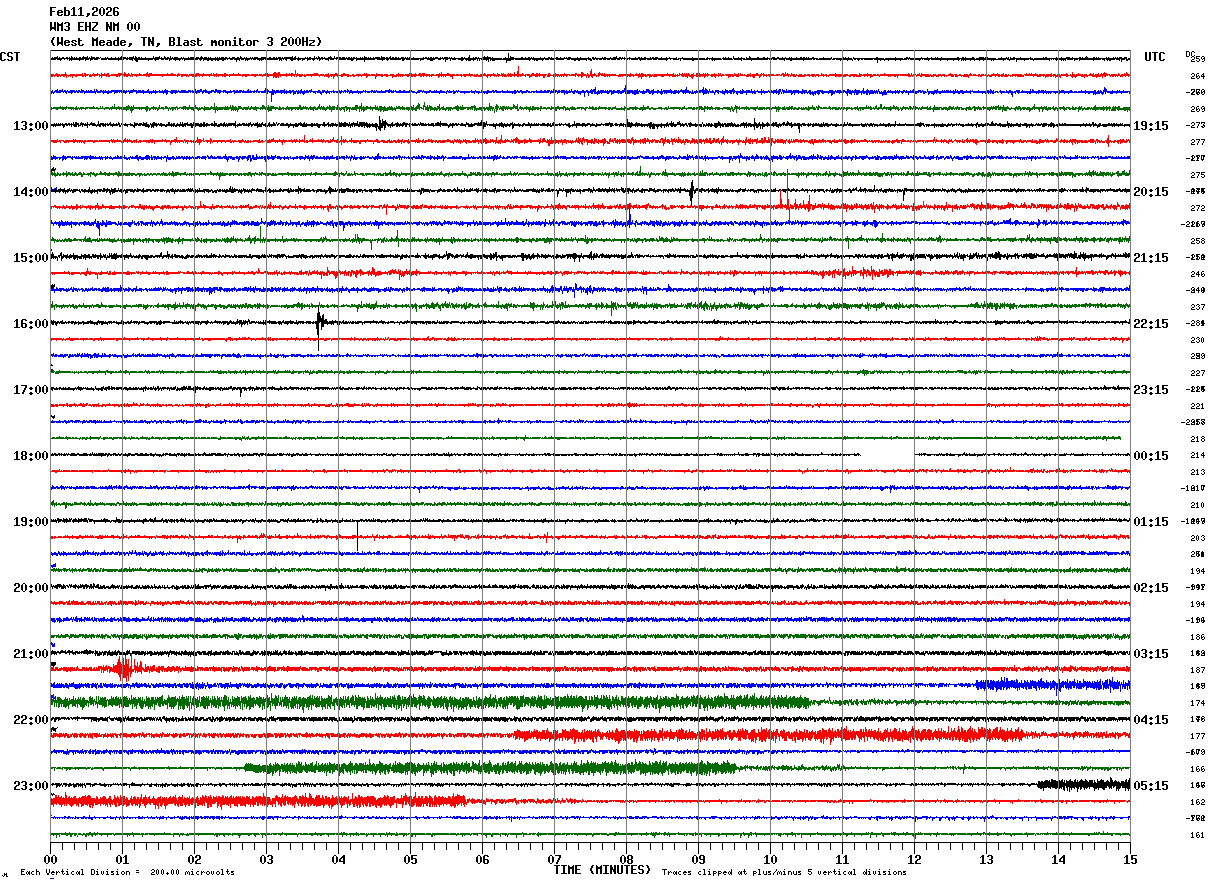The height and width of the screenshot is (886, 1210).
Task: Click the UTC column header
Action: coord(1155,57)
